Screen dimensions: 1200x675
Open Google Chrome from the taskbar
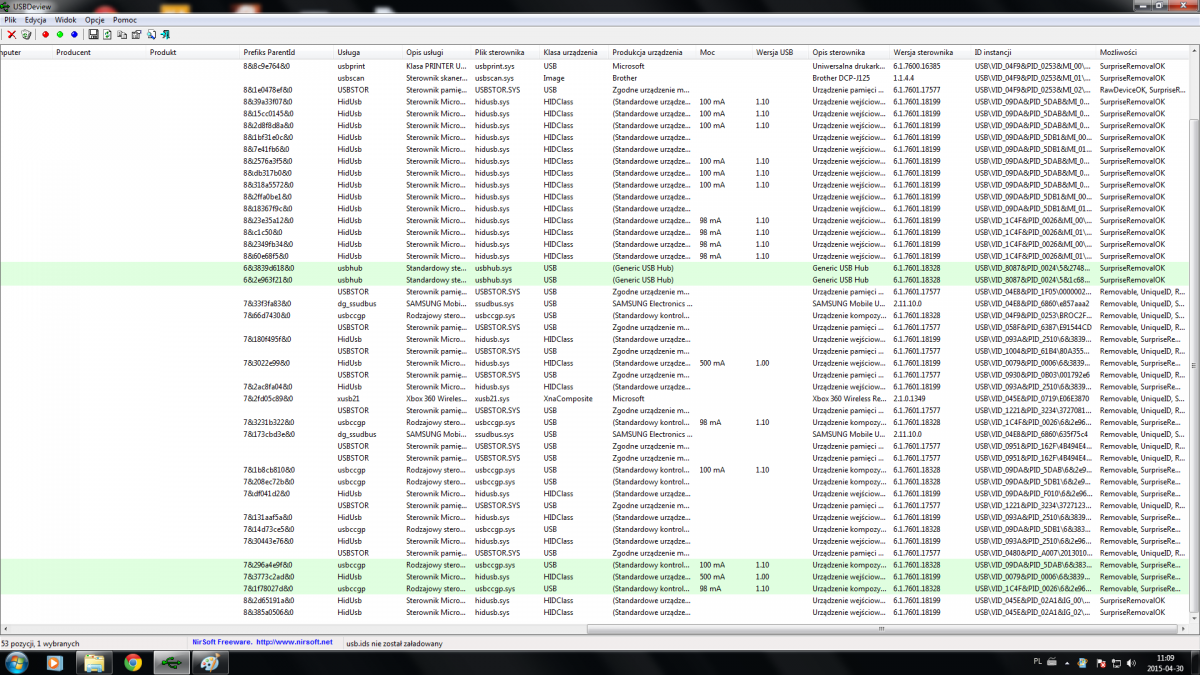pyautogui.click(x=133, y=662)
